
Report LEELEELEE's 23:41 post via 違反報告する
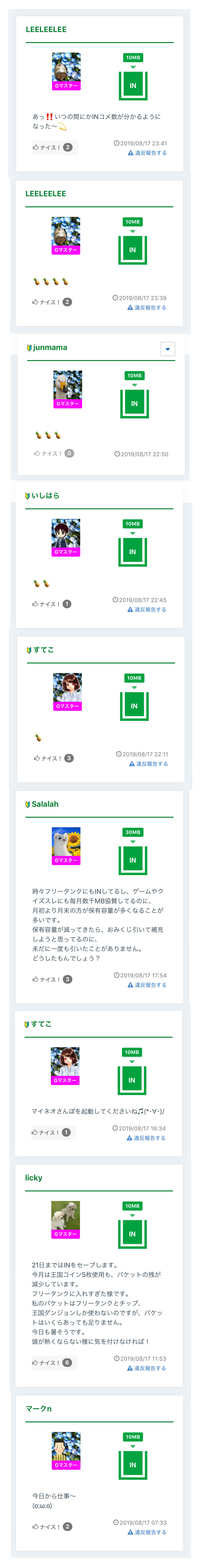147,153
